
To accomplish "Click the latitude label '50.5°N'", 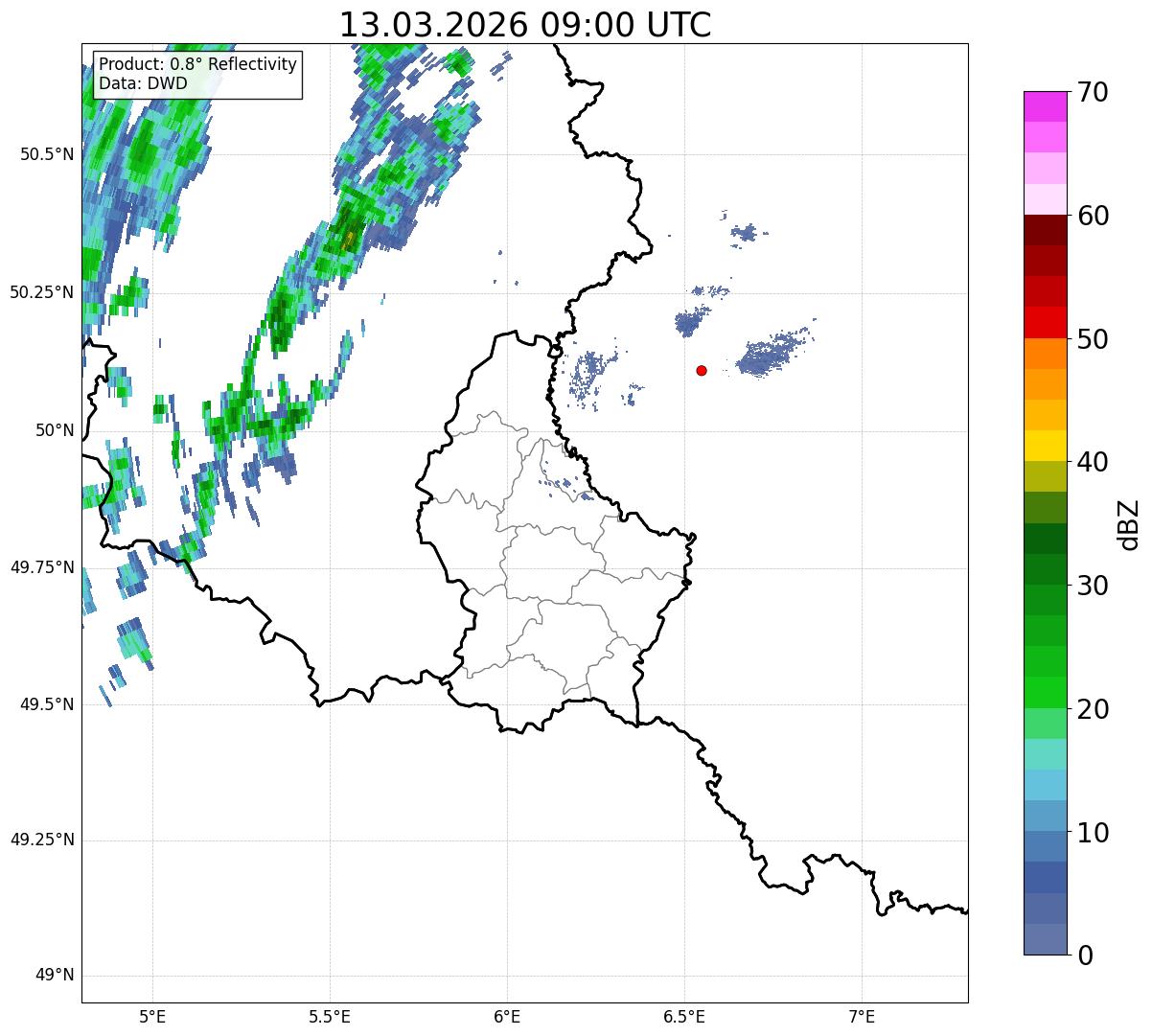I will point(47,154).
